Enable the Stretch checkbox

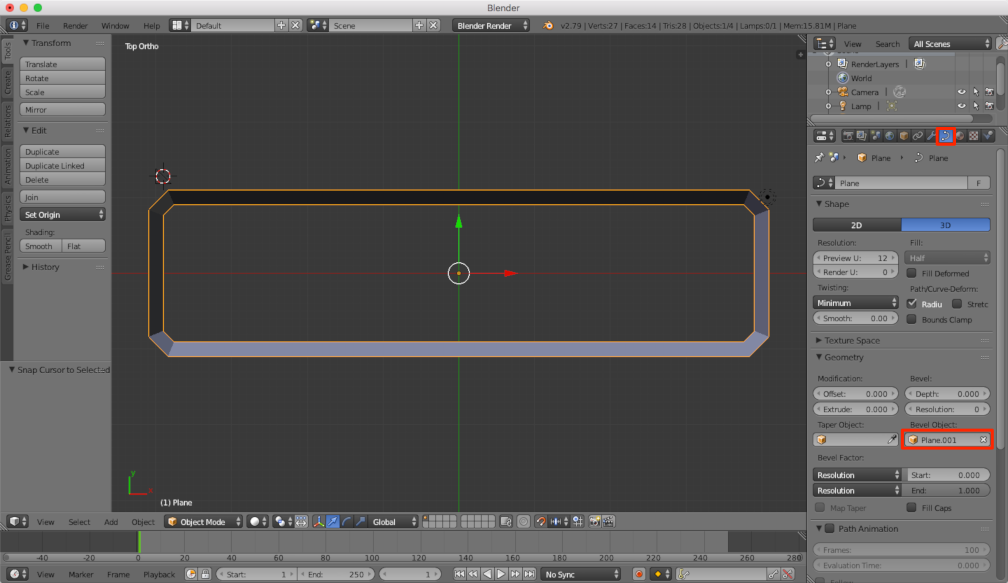pyautogui.click(x=957, y=303)
